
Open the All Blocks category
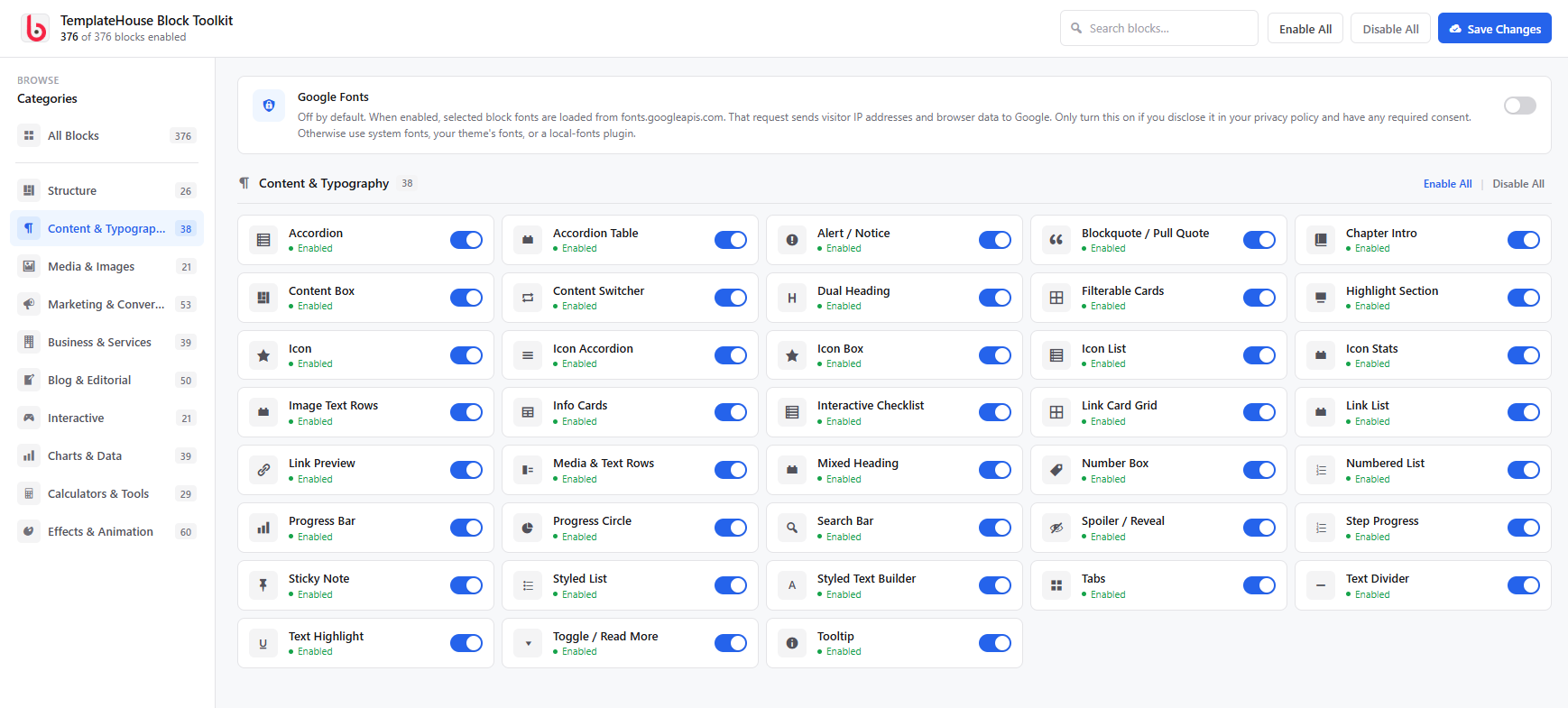(106, 135)
